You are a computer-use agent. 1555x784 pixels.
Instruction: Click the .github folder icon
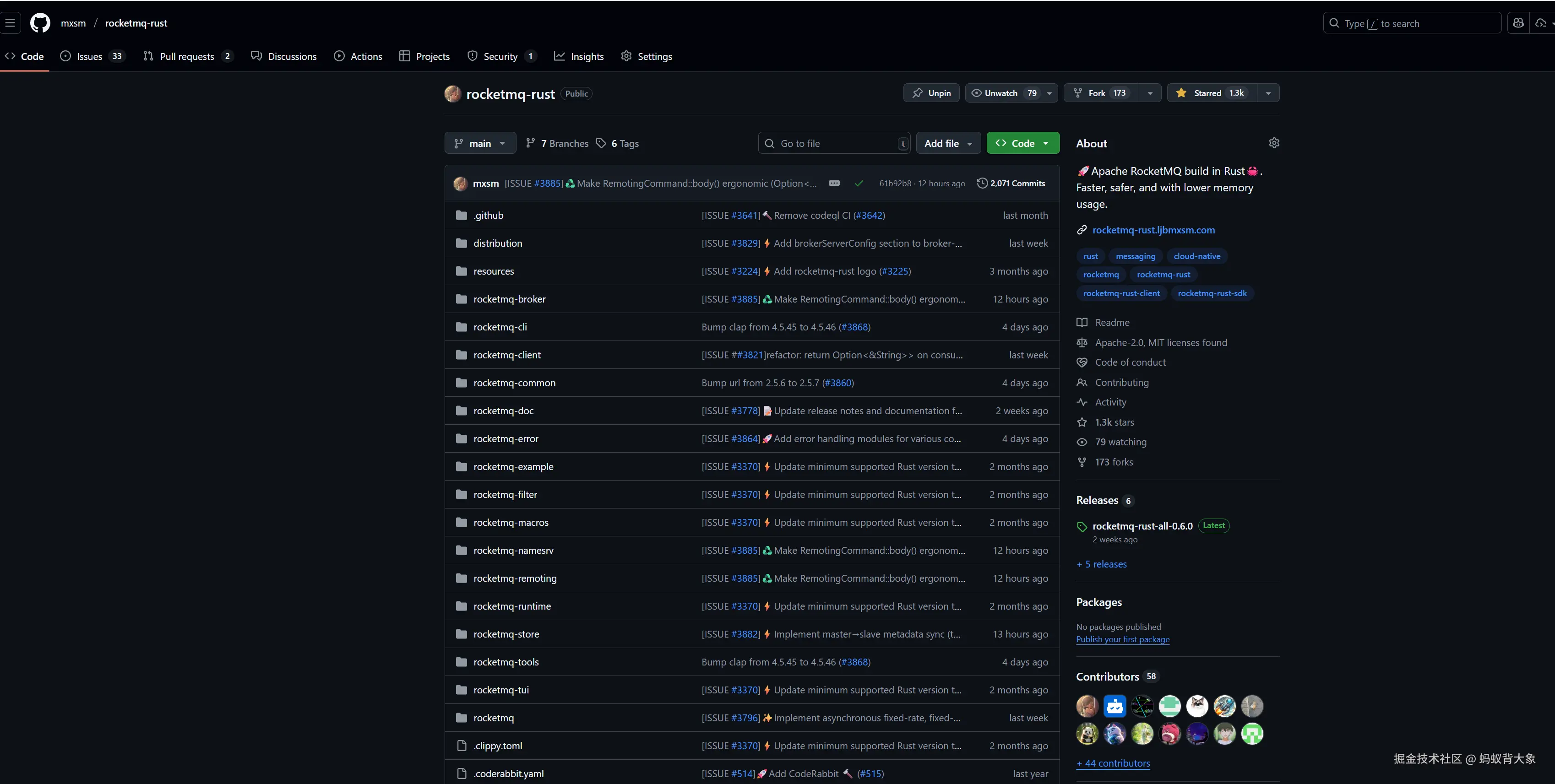[x=462, y=216]
